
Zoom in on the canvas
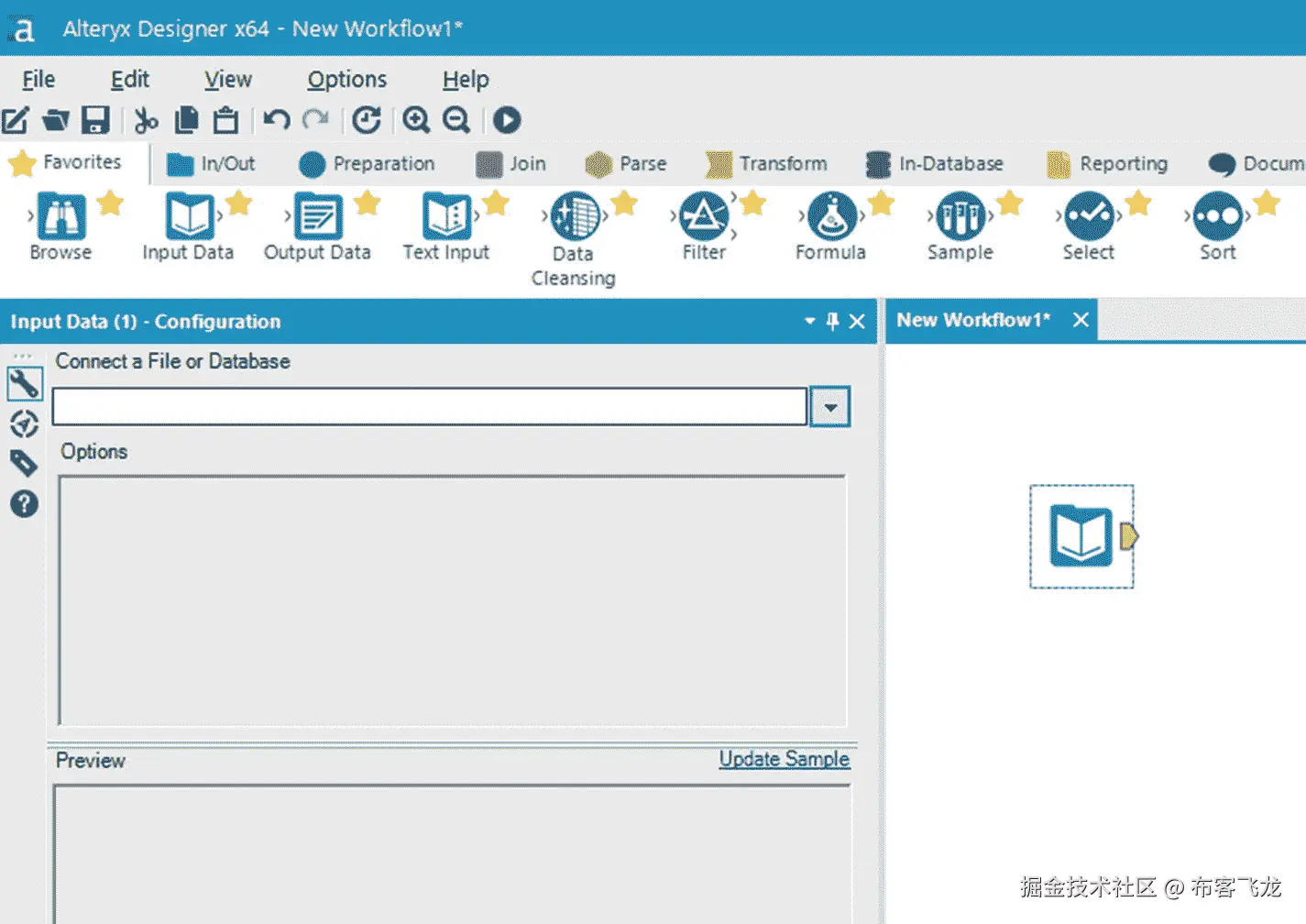416,120
